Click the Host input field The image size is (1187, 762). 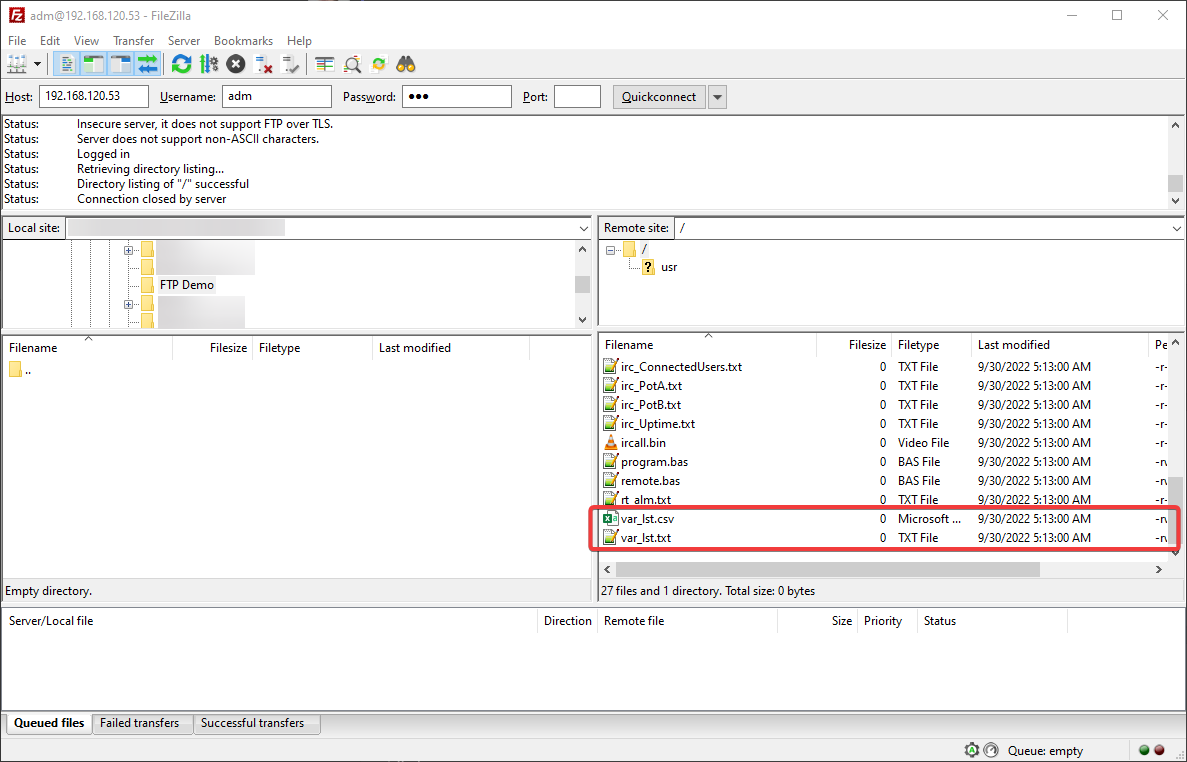(x=94, y=96)
